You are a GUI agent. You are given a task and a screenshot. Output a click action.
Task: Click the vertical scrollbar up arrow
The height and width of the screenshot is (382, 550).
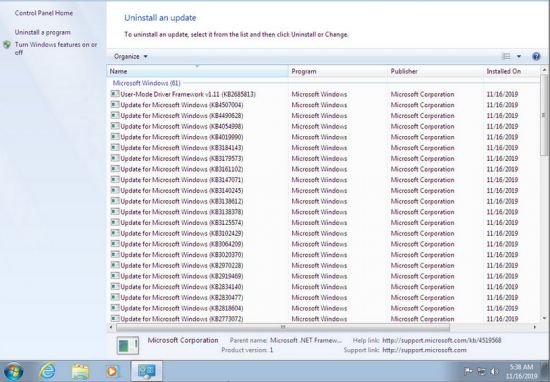pyautogui.click(x=544, y=70)
